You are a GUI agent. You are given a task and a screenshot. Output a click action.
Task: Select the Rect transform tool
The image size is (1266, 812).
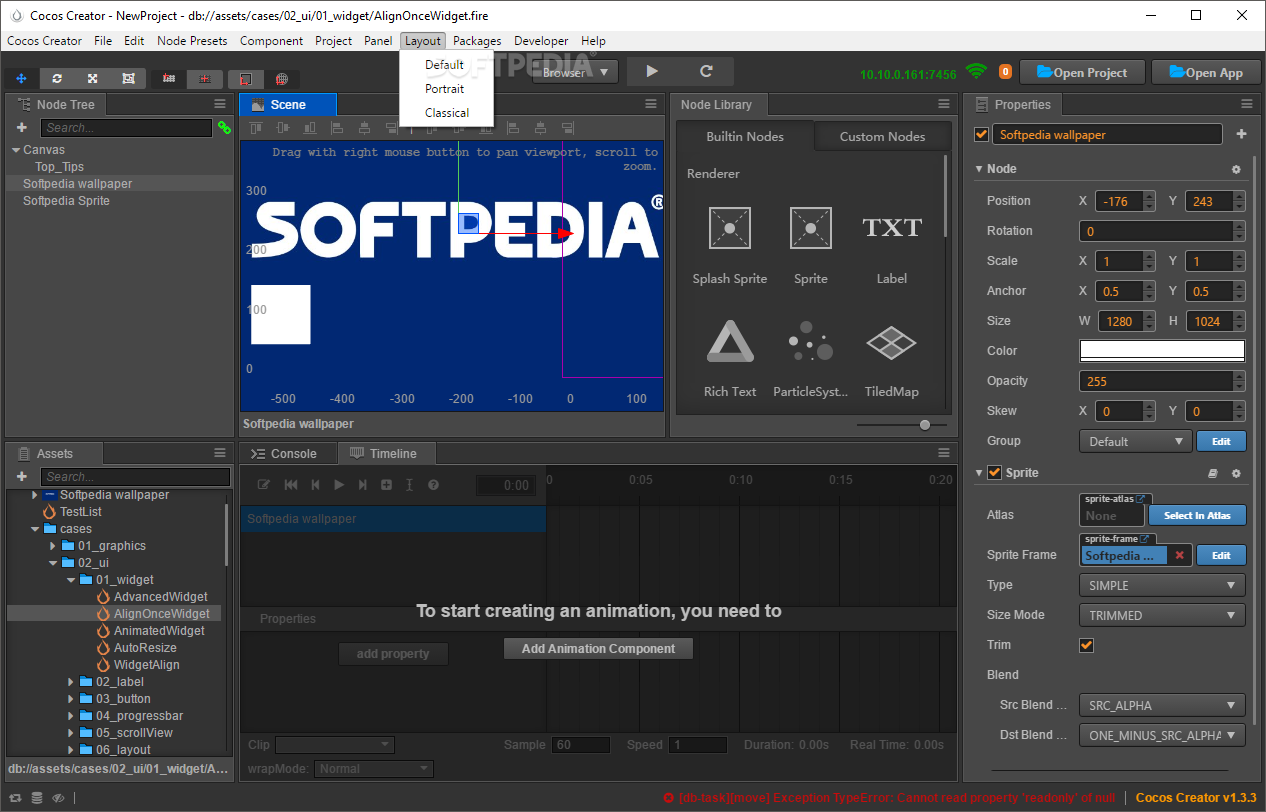pos(128,78)
